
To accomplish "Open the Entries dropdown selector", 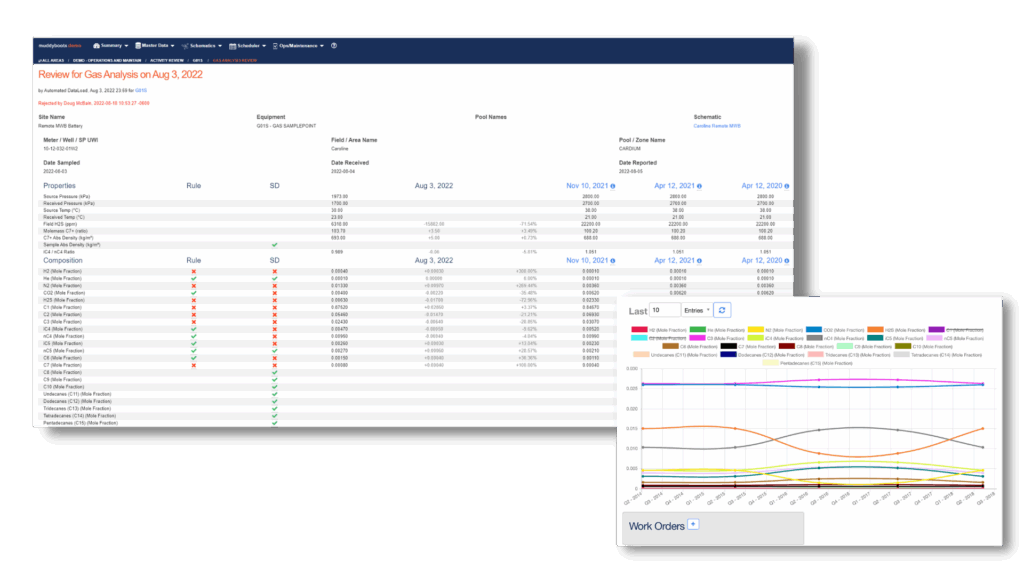I will pos(697,310).
